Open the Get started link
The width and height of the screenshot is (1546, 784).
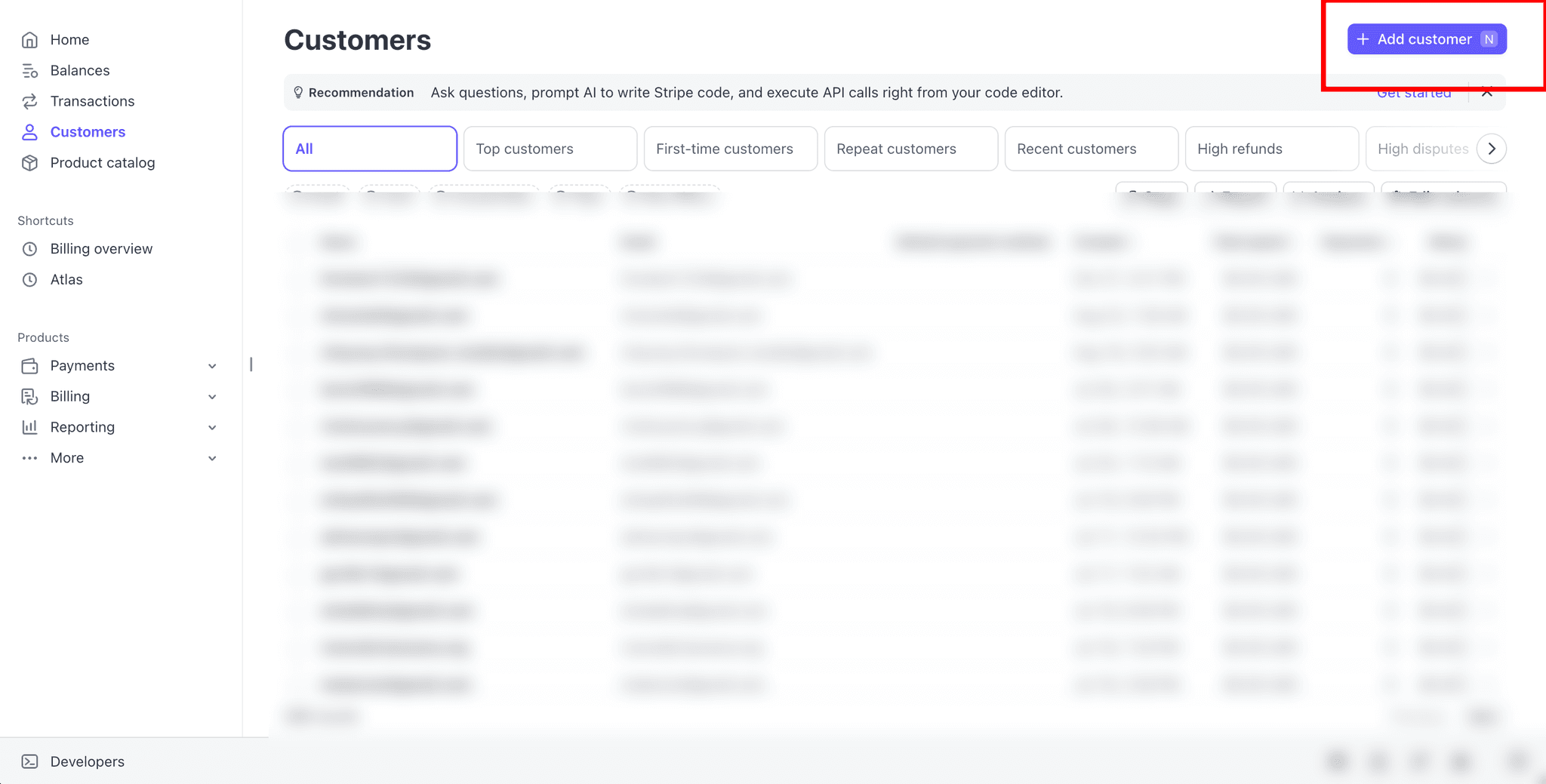[x=1414, y=92]
